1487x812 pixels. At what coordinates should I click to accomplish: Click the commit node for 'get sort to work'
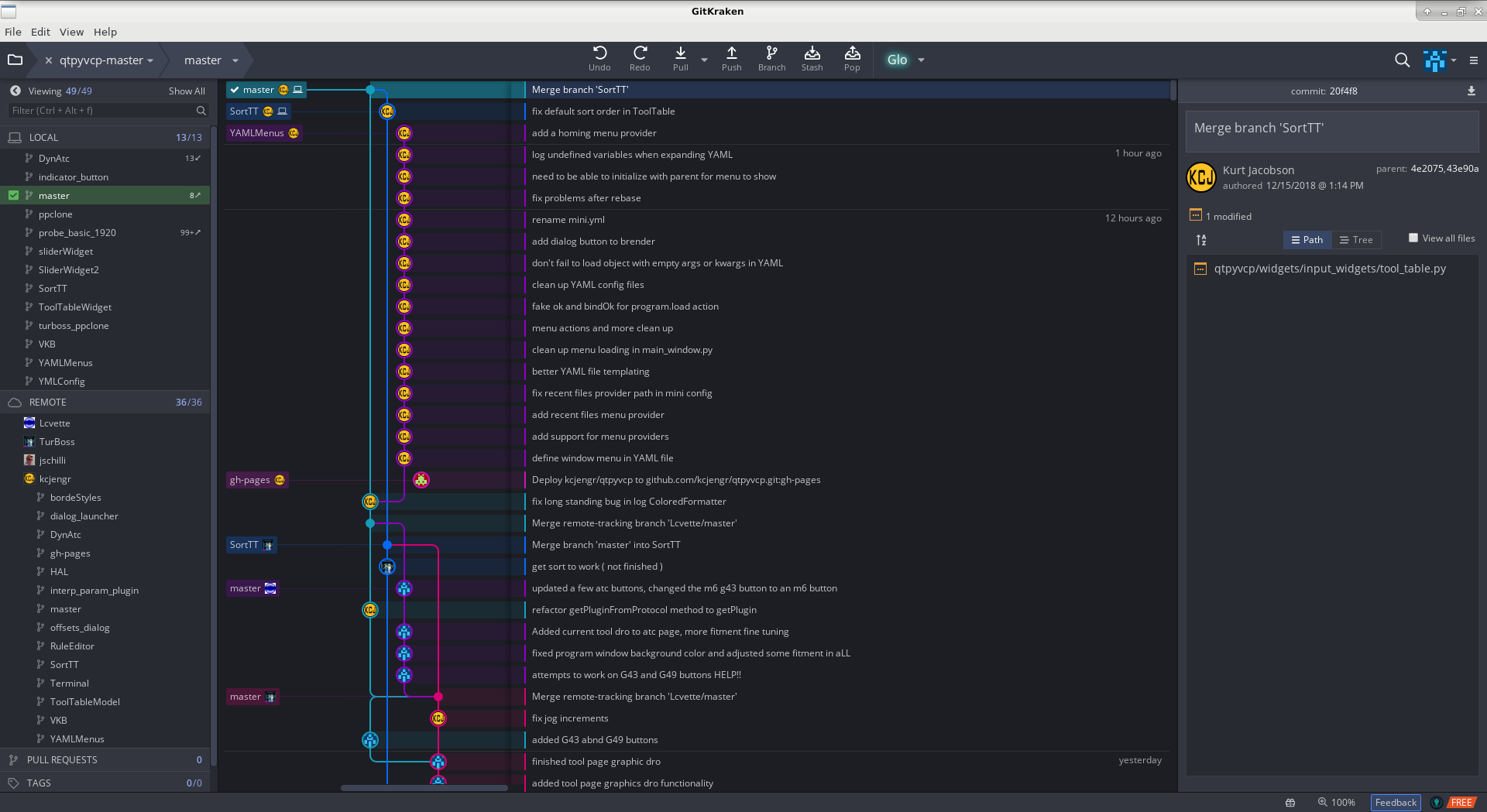[x=387, y=567]
